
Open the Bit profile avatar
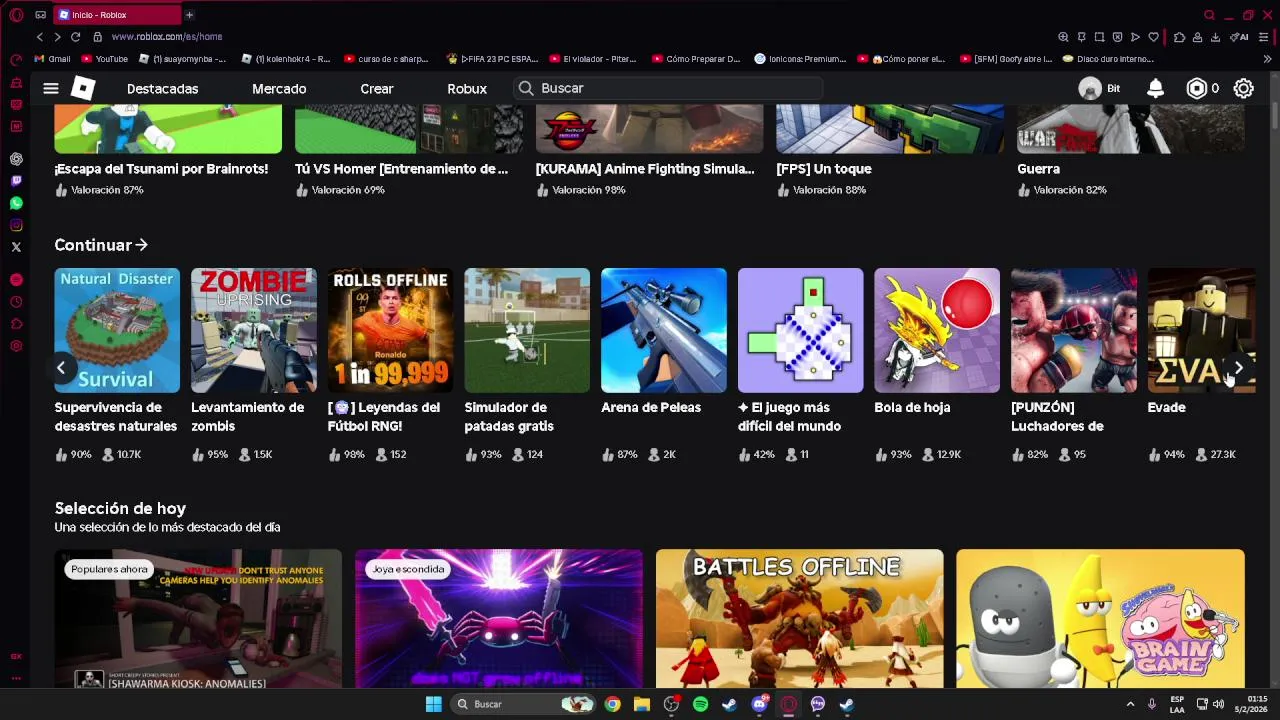pyautogui.click(x=1090, y=88)
